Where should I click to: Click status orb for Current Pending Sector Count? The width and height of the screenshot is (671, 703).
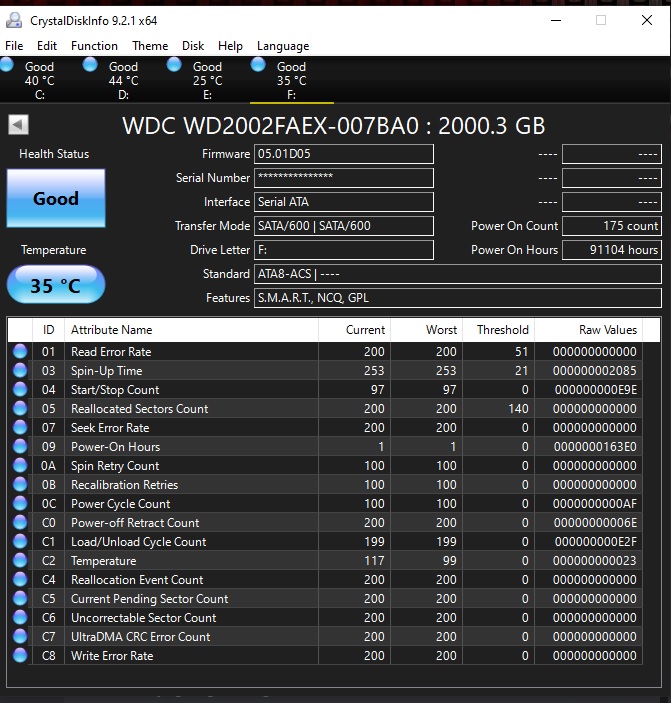[20, 599]
